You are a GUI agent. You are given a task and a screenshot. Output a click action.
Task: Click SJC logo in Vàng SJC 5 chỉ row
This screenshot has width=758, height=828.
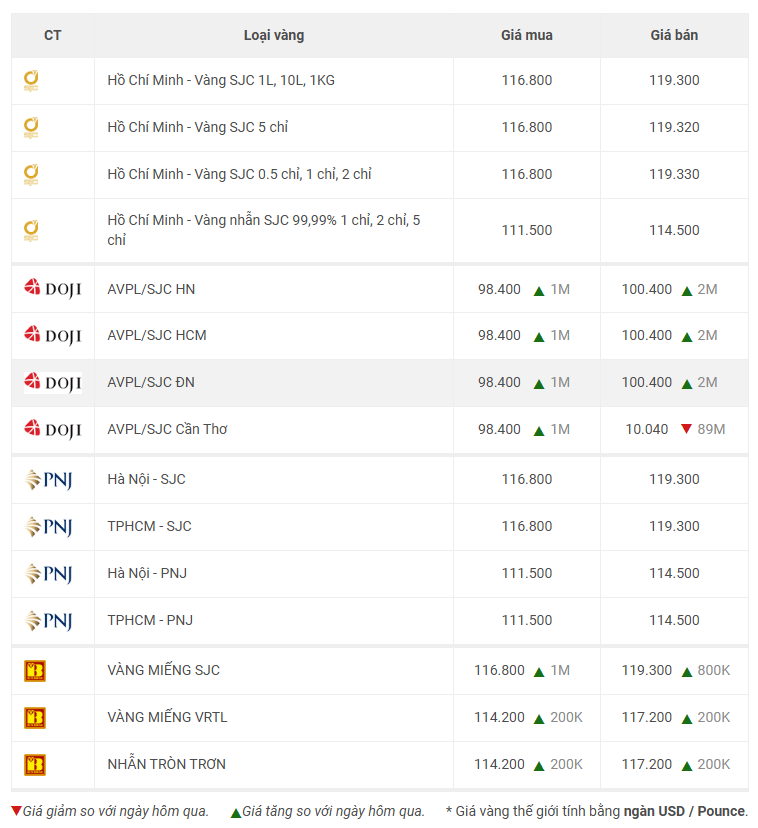click(x=31, y=128)
